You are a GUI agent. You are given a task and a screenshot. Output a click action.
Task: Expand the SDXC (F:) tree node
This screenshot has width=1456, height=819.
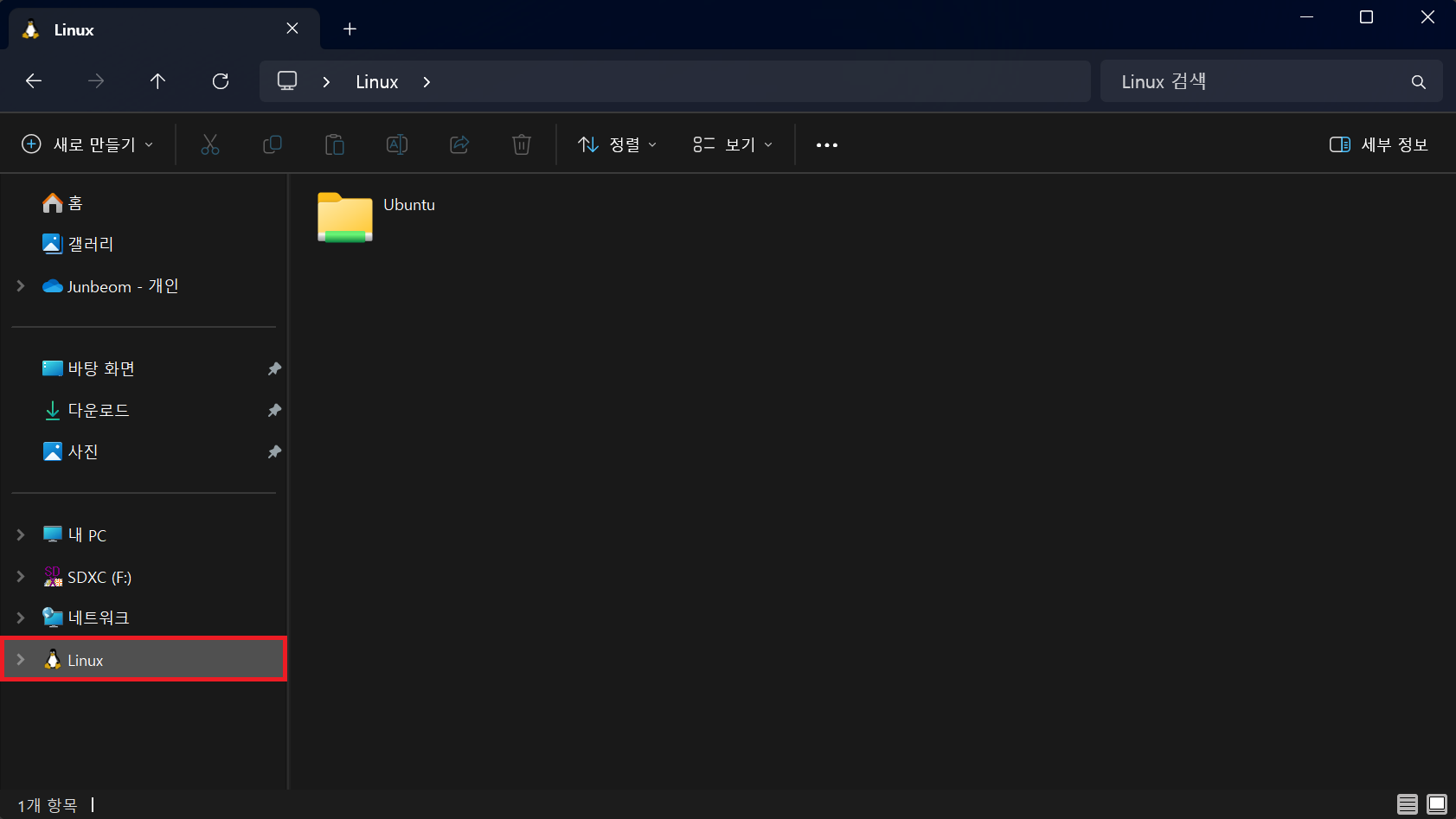tap(21, 576)
